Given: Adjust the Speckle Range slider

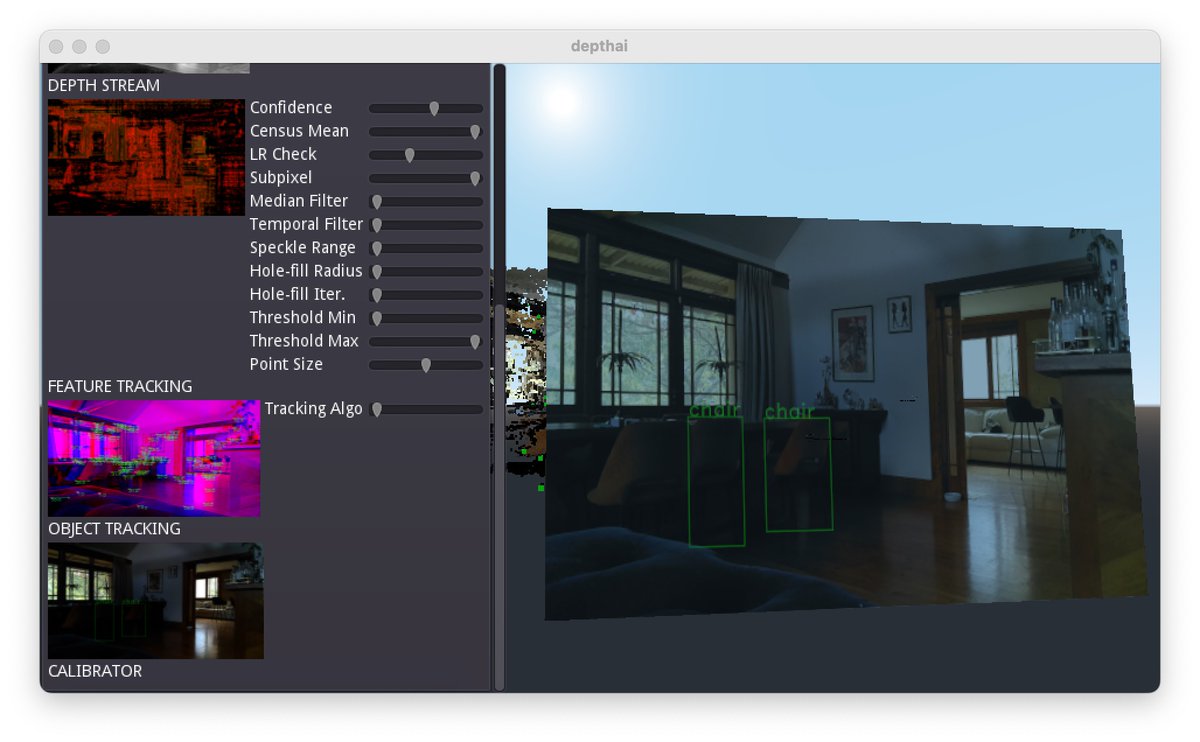Looking at the screenshot, I should coord(426,248).
